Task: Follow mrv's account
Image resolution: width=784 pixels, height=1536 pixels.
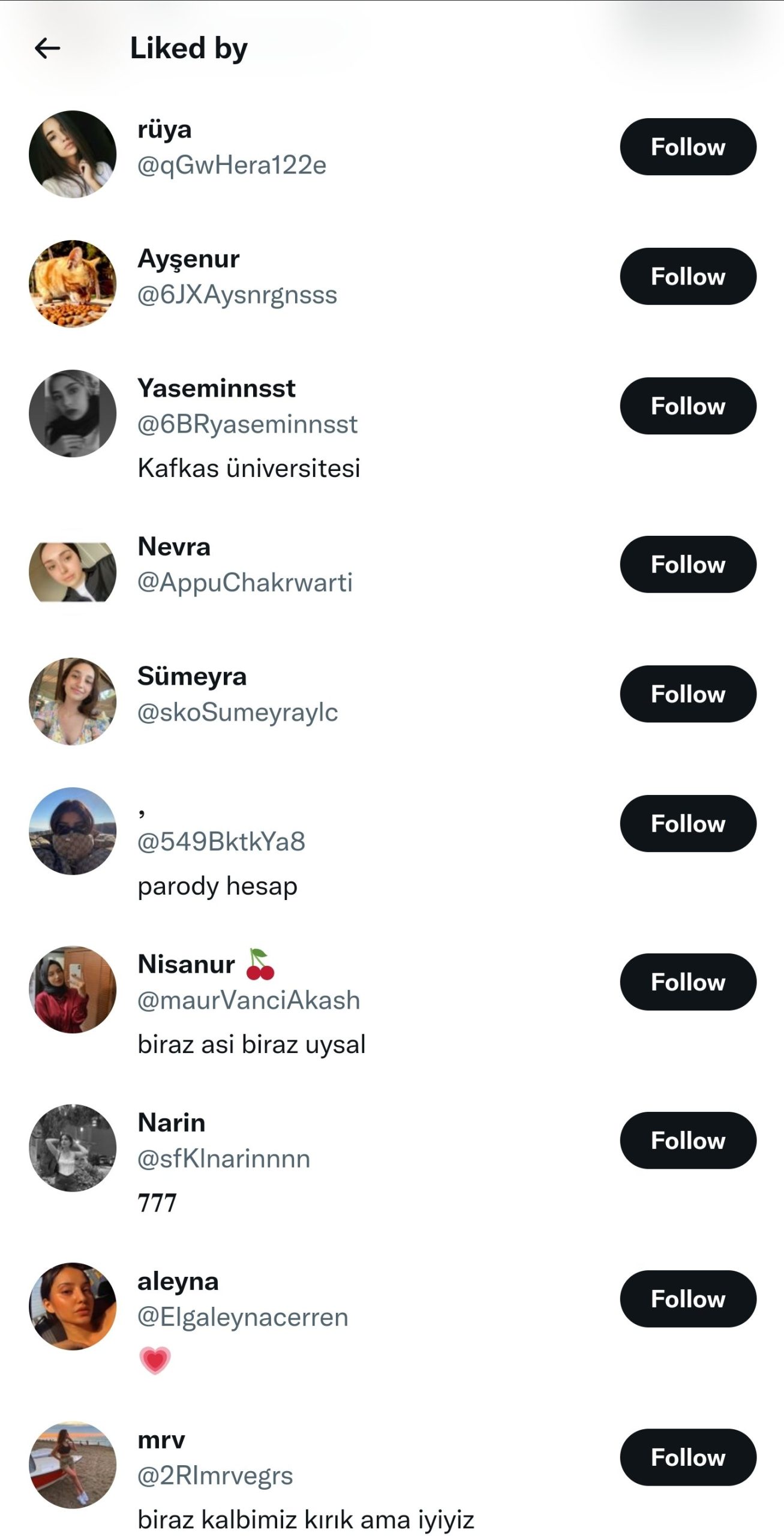Action: click(688, 1457)
